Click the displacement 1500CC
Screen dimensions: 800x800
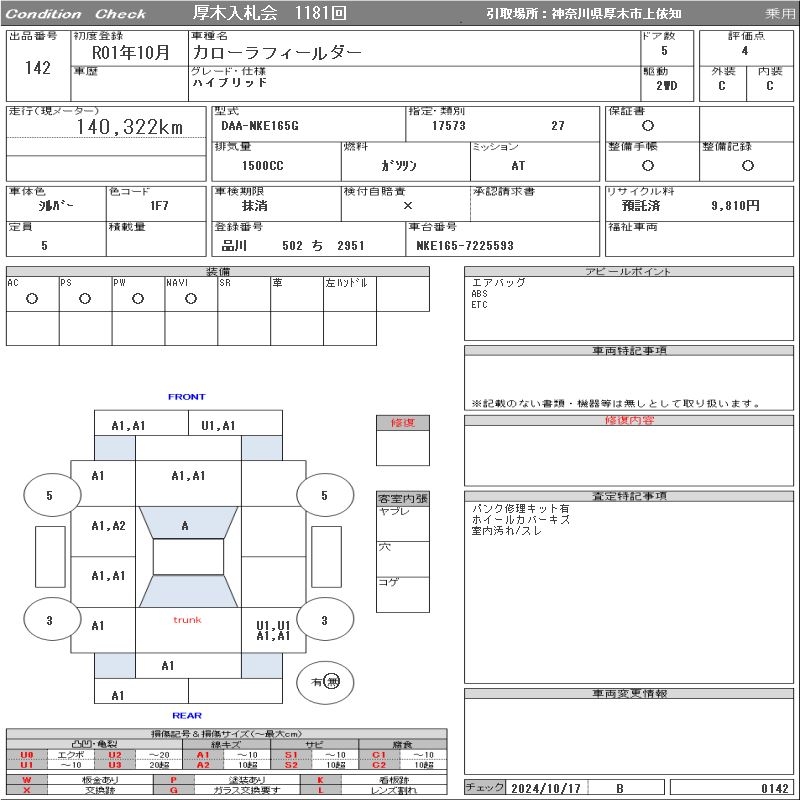click(263, 166)
